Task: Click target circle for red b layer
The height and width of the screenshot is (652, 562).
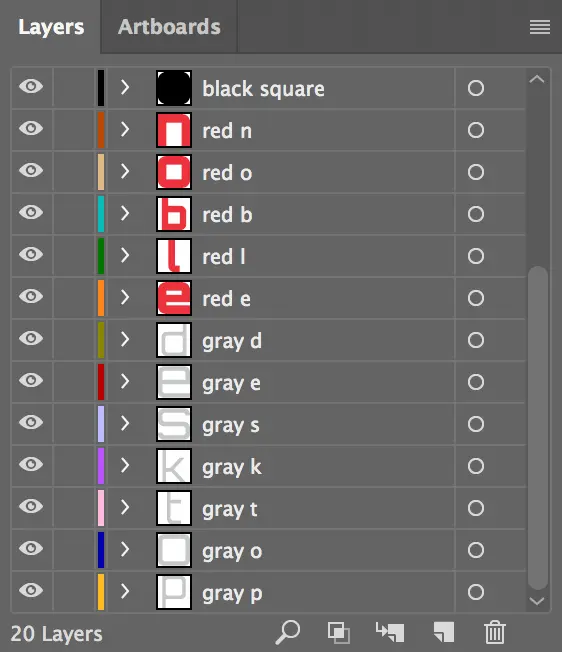Action: pos(476,214)
